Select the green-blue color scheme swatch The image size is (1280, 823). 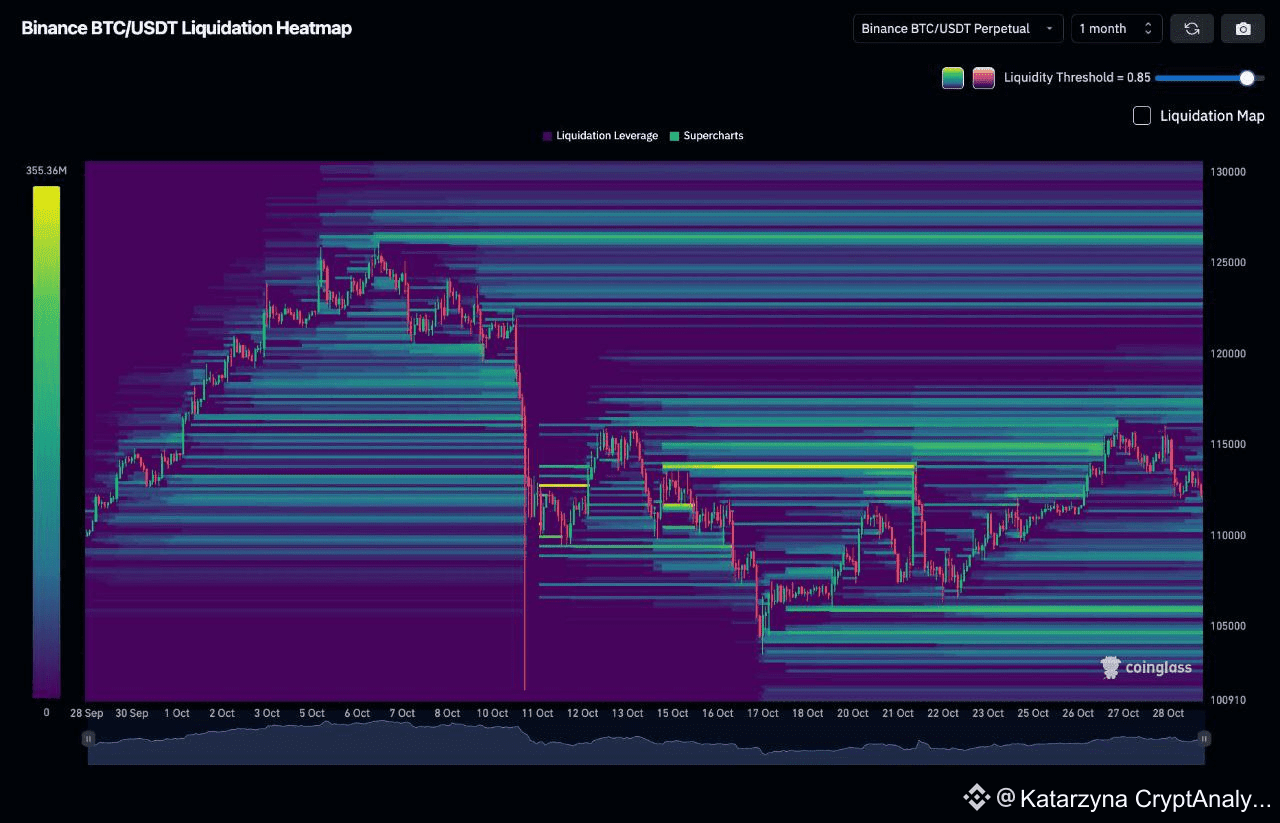pyautogui.click(x=953, y=78)
